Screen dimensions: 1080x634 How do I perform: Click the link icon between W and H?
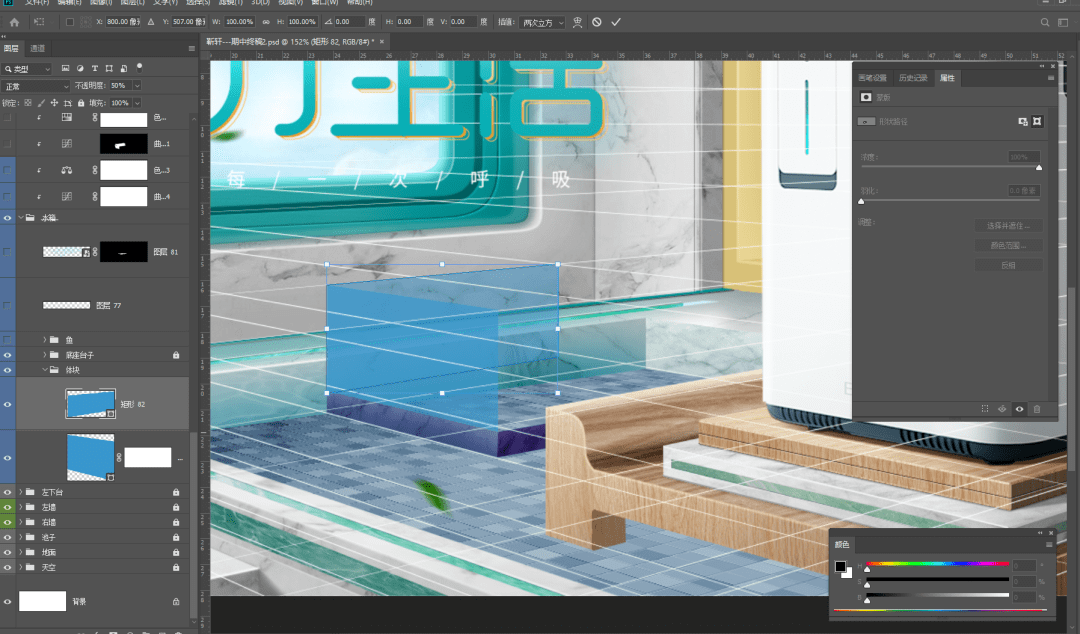pyautogui.click(x=265, y=22)
